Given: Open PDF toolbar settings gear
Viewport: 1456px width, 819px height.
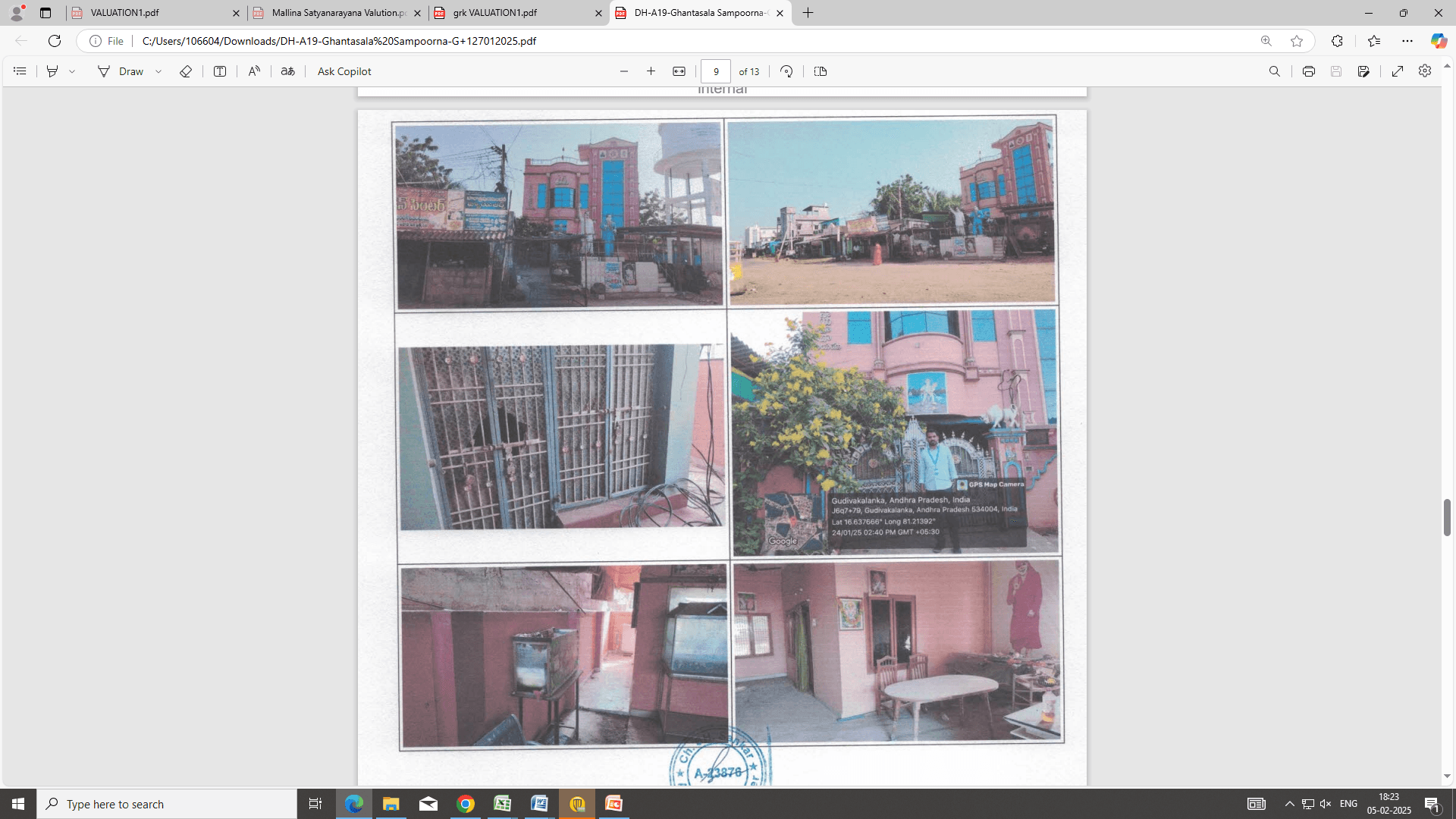Looking at the screenshot, I should pyautogui.click(x=1425, y=71).
